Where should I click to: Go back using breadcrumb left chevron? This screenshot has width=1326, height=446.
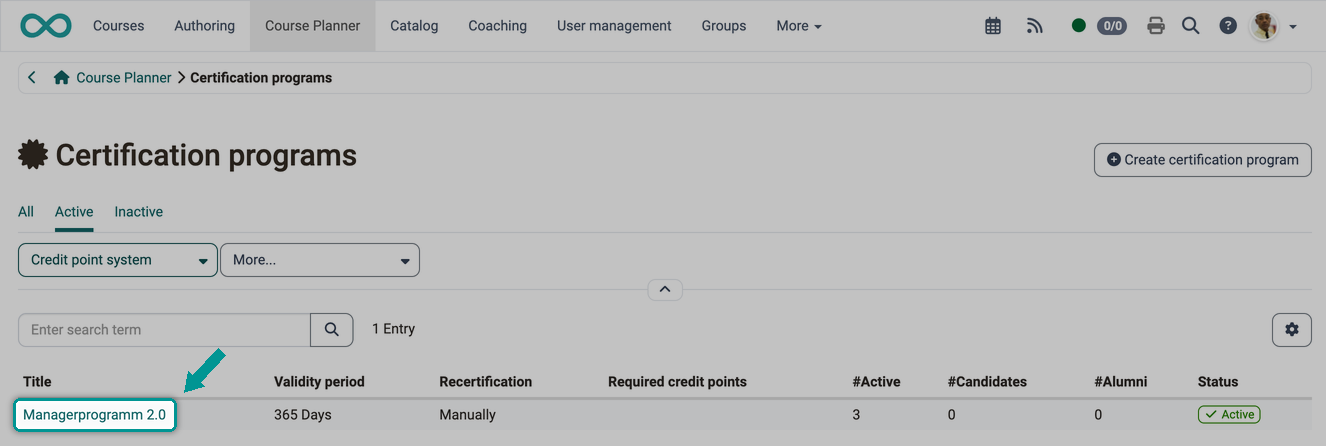[x=32, y=77]
